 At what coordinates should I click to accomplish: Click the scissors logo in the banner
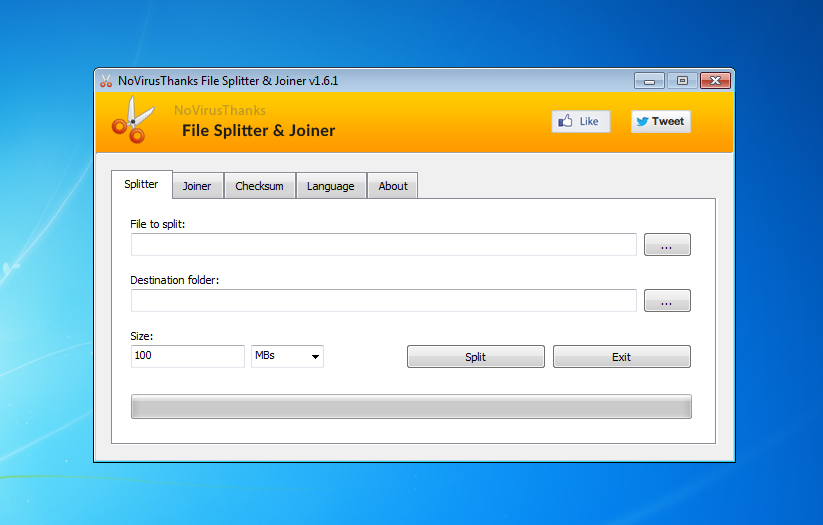point(133,120)
